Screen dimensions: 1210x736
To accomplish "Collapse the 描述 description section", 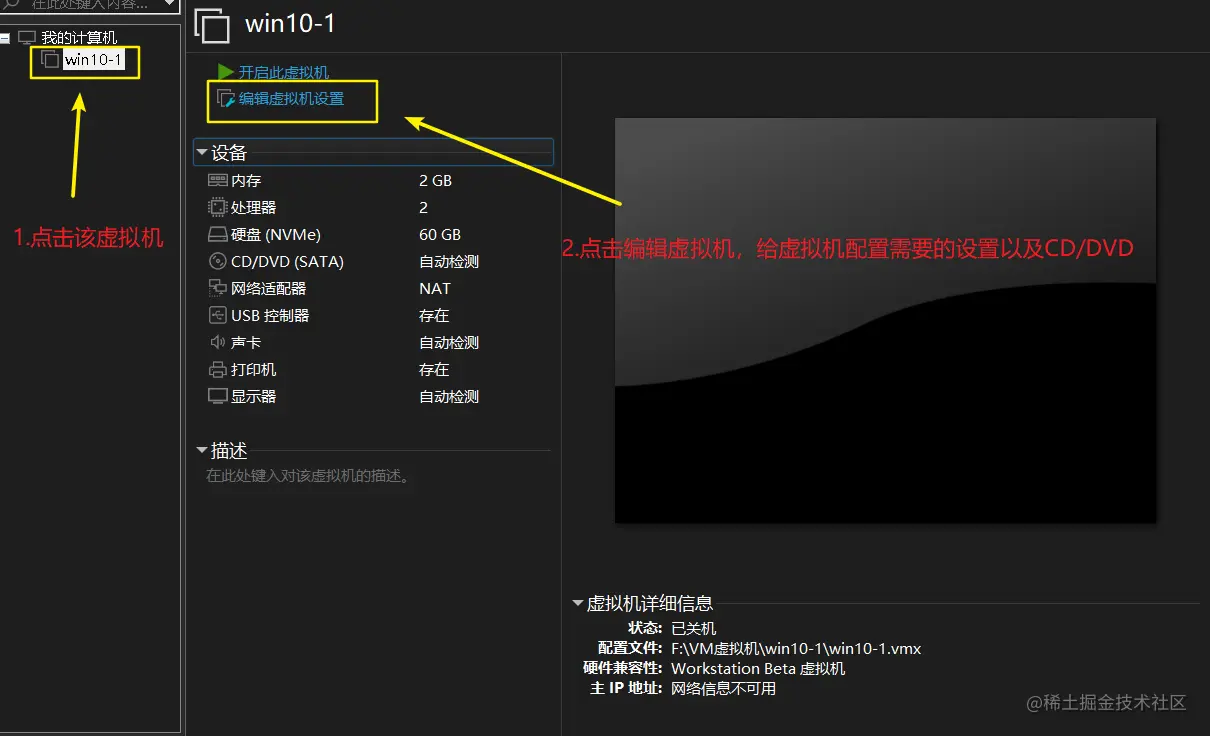I will (x=202, y=451).
